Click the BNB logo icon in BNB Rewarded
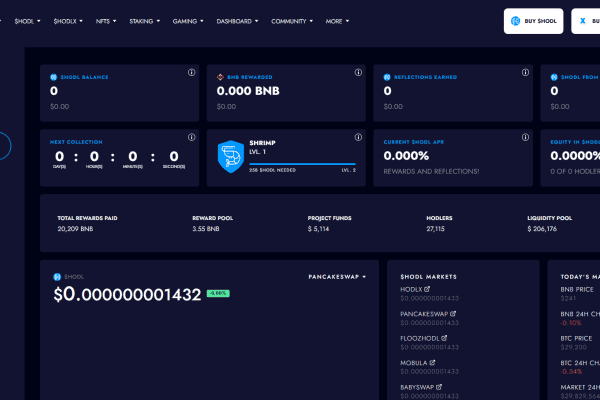The image size is (600, 400). click(x=220, y=77)
